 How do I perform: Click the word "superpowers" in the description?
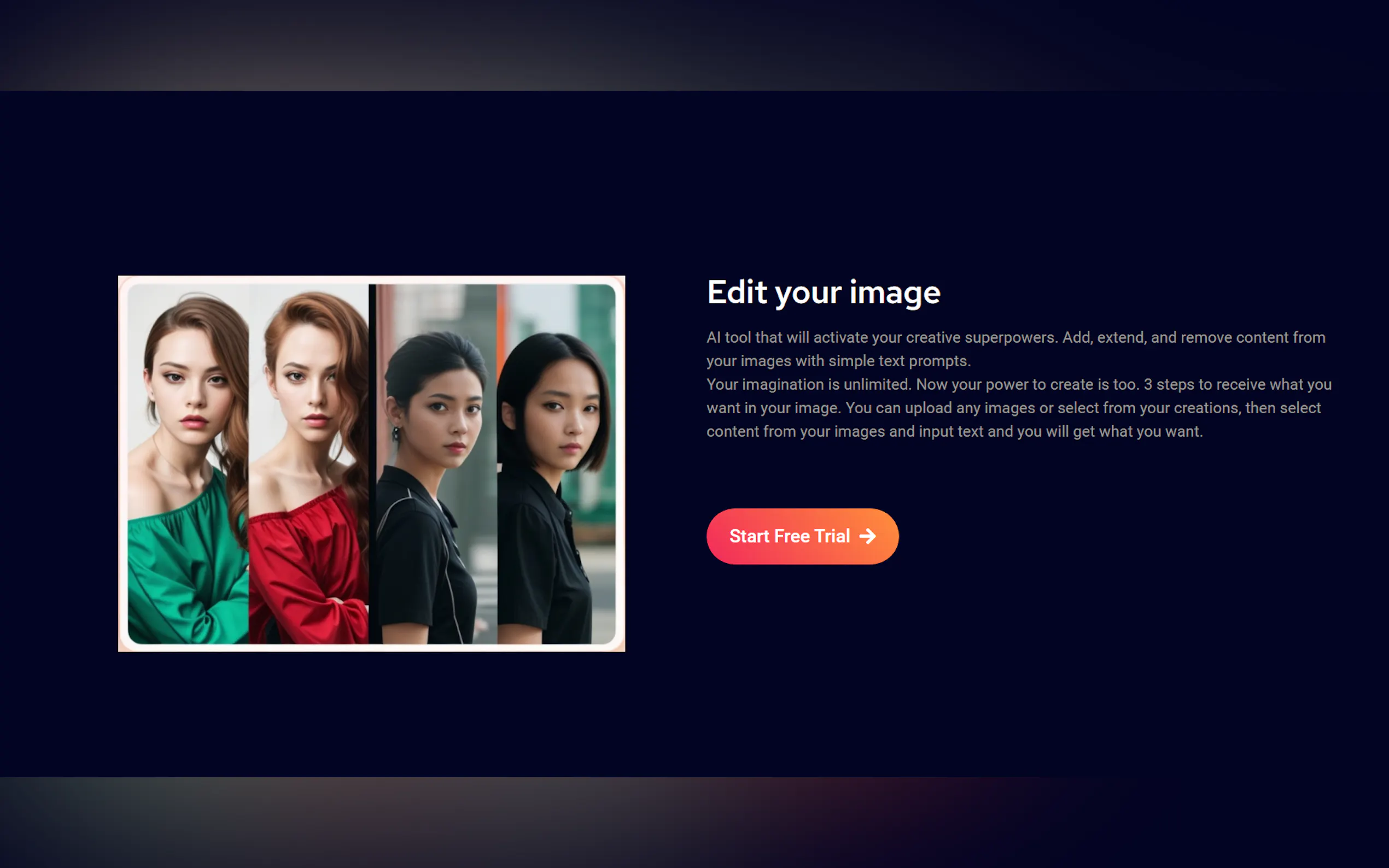1010,337
